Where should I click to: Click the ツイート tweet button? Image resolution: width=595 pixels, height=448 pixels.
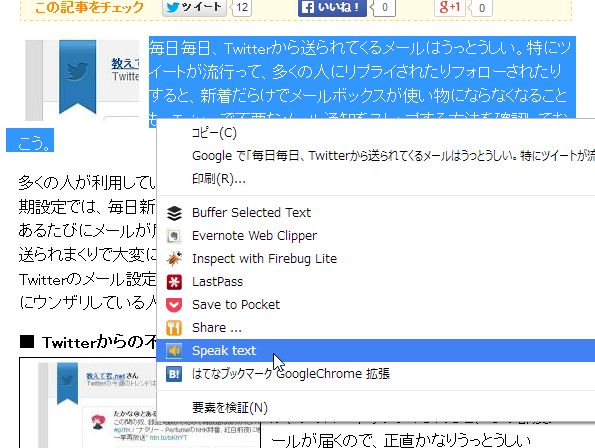click(x=194, y=7)
